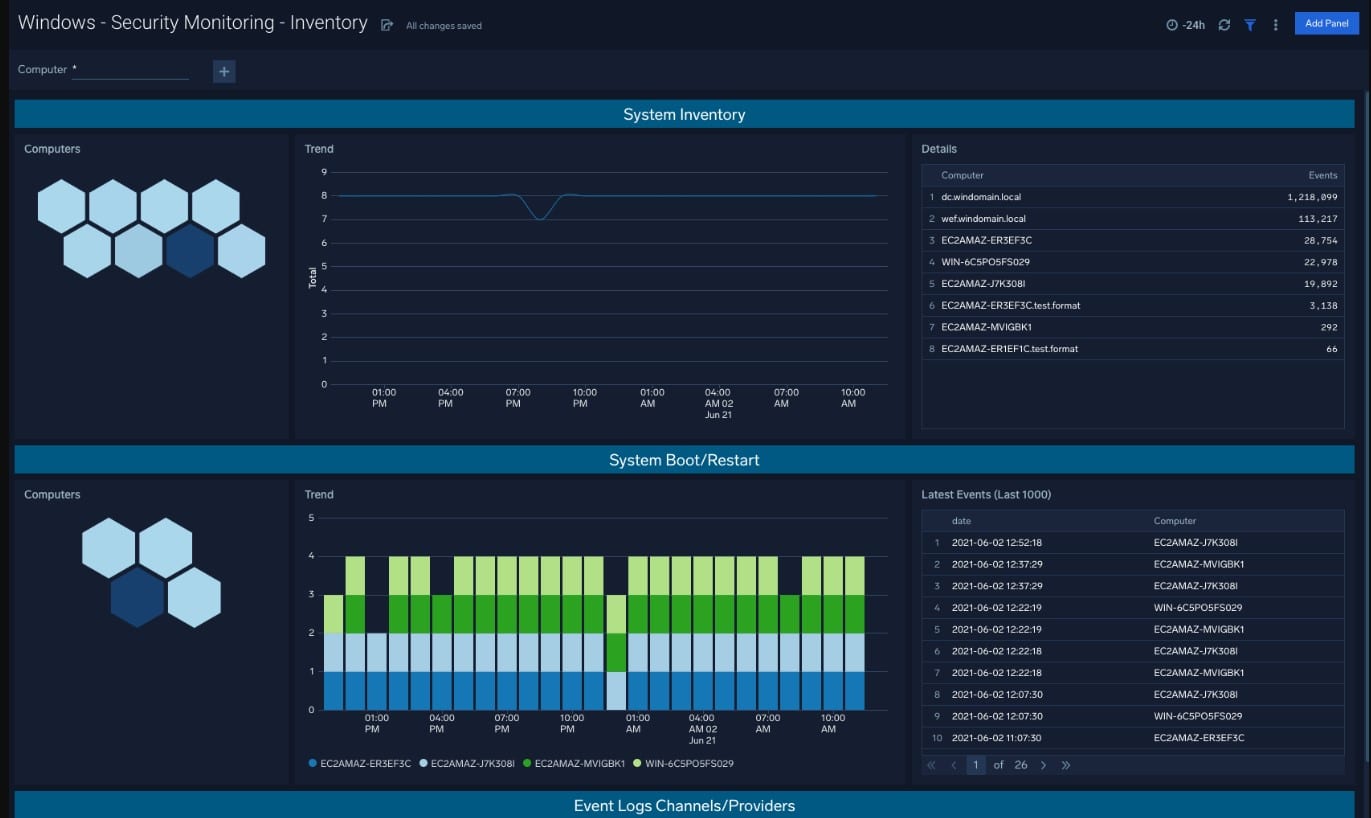Toggle EC2AMAZ-J7K308I series in legend

click(467, 763)
